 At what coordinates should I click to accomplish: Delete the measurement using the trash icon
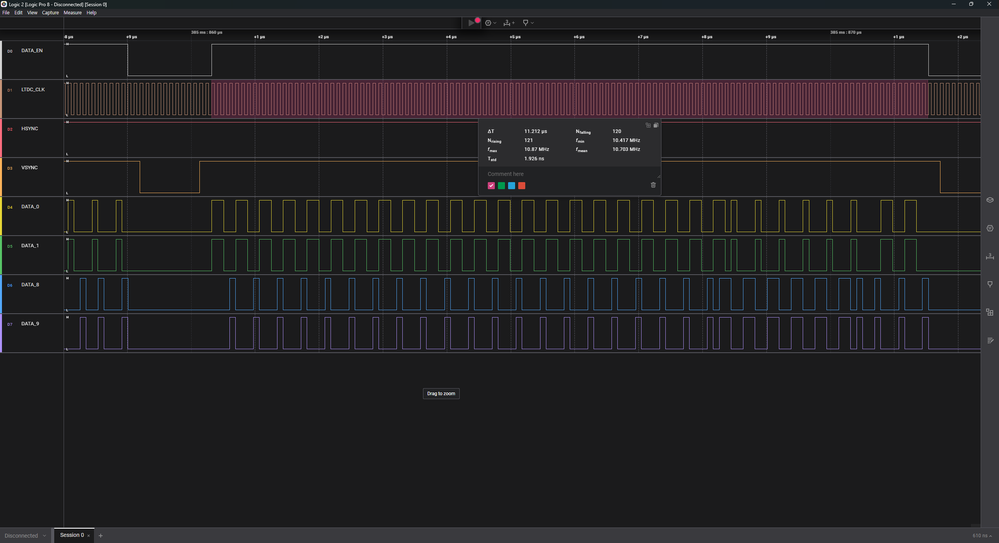[653, 185]
